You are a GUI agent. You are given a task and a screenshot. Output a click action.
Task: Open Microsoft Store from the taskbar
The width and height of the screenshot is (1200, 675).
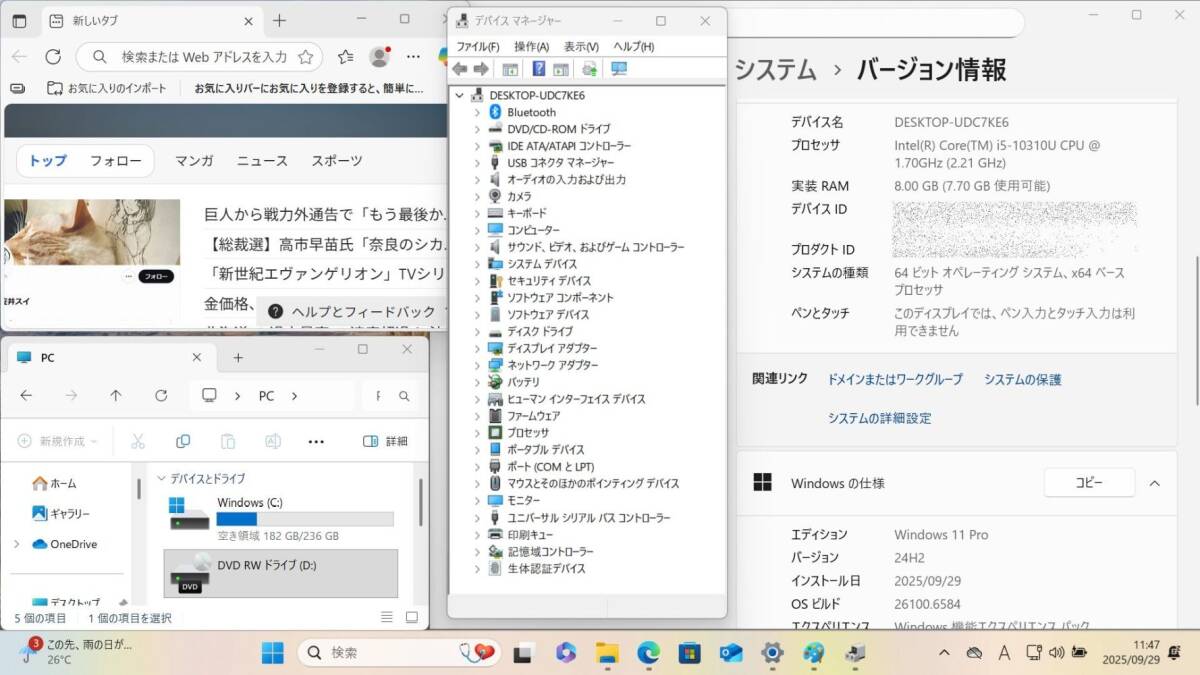coord(689,653)
